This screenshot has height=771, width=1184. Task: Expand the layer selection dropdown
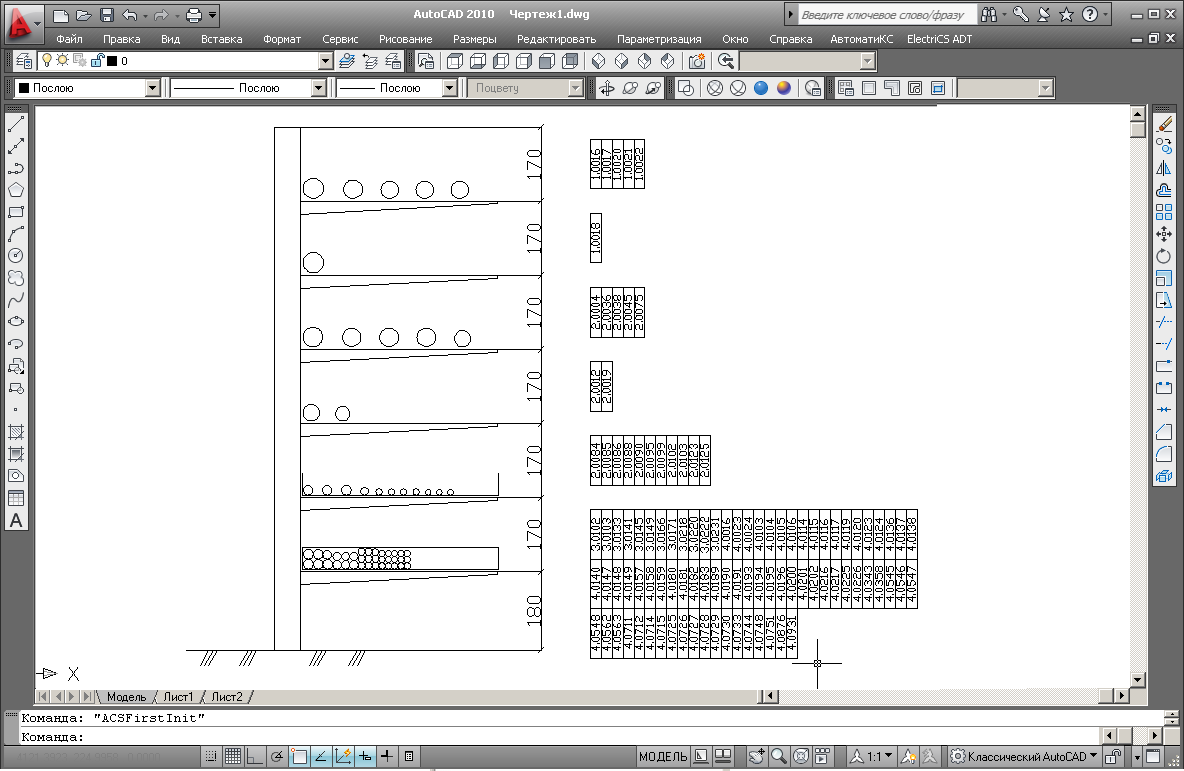(x=325, y=61)
